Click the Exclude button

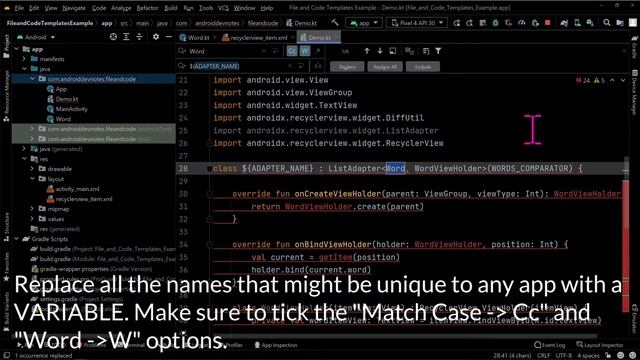tap(423, 67)
